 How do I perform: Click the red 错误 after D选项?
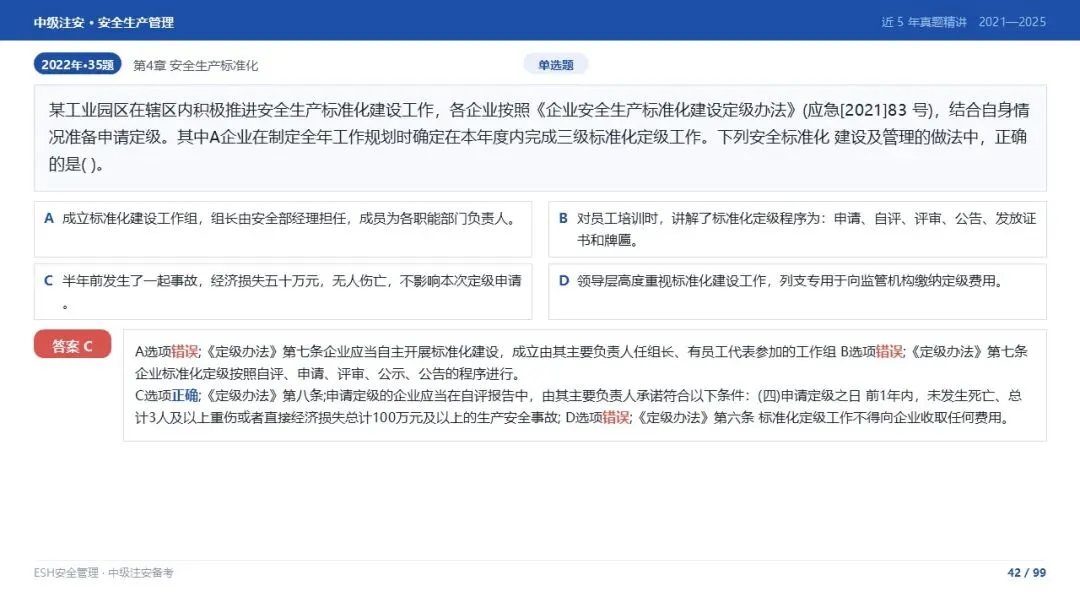616,417
